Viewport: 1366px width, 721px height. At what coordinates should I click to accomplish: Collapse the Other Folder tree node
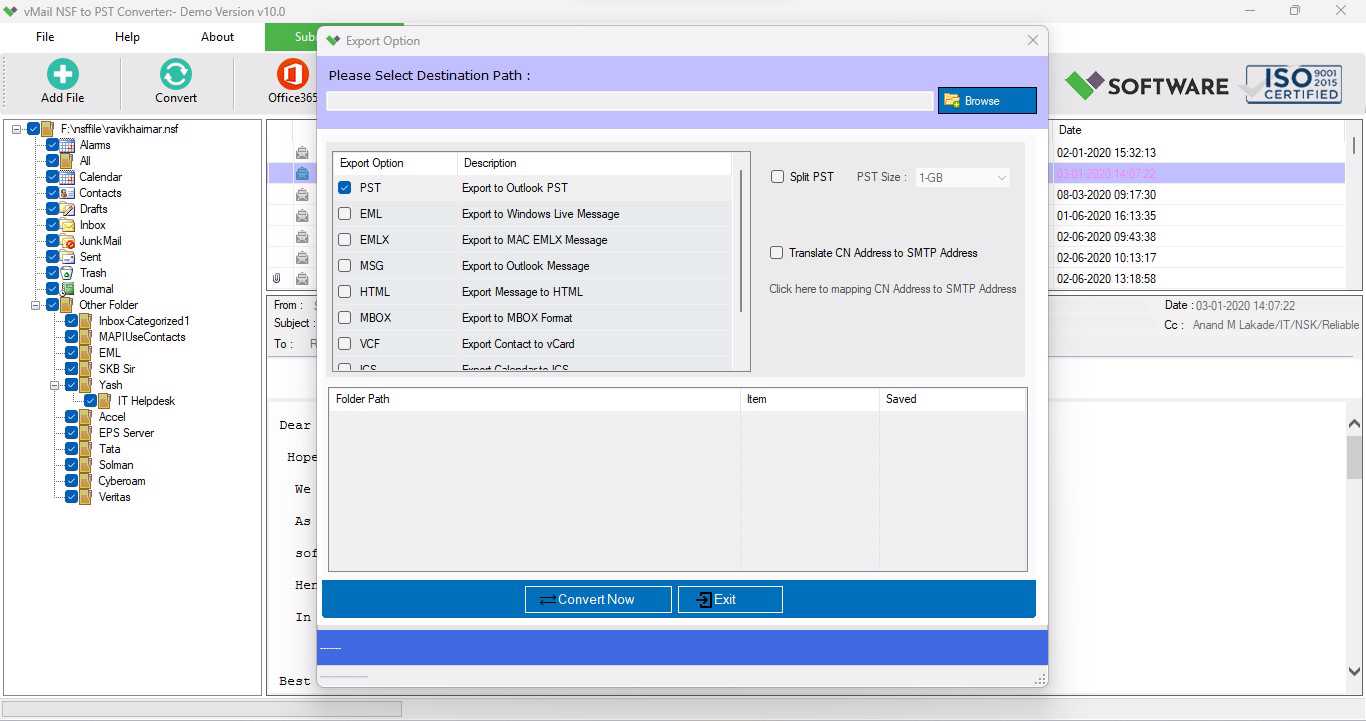tap(36, 305)
